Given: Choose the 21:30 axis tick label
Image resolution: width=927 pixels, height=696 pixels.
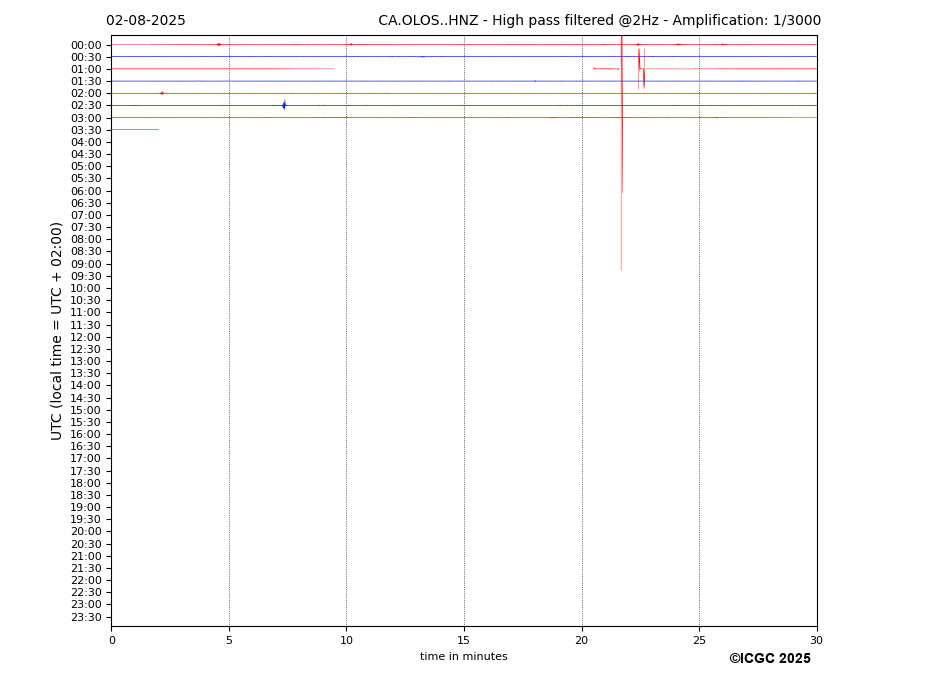Looking at the screenshot, I should (86, 568).
